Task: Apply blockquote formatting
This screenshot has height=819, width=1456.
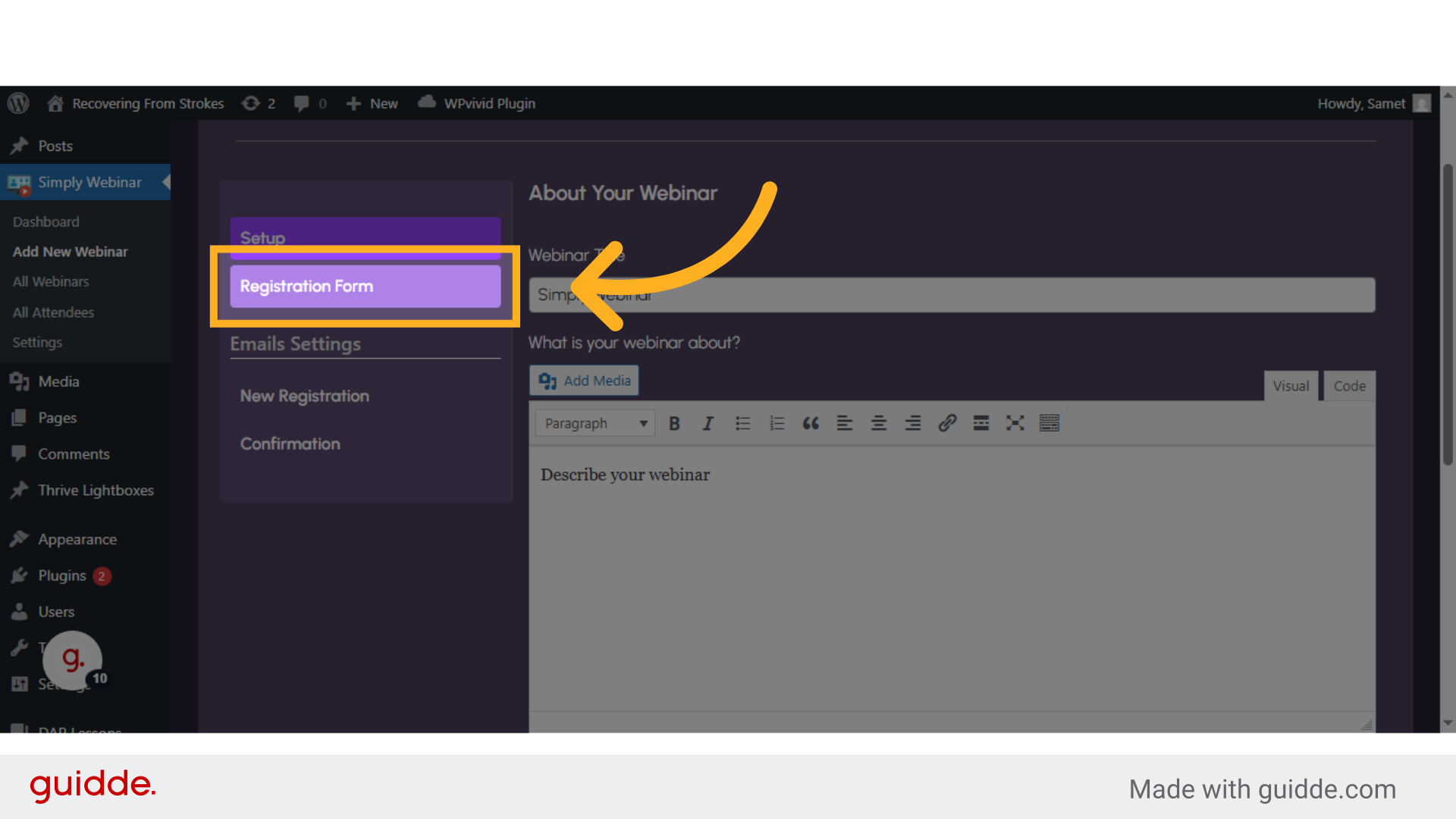Action: 811,423
